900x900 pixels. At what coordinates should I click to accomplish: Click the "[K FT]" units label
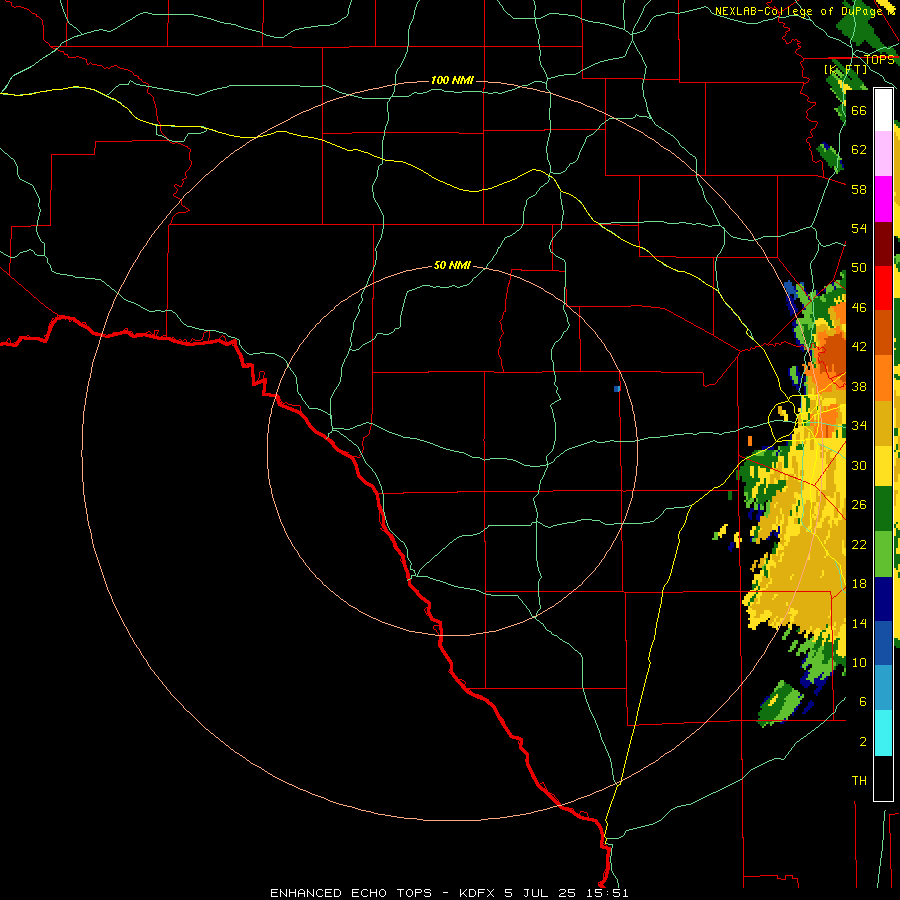click(845, 69)
